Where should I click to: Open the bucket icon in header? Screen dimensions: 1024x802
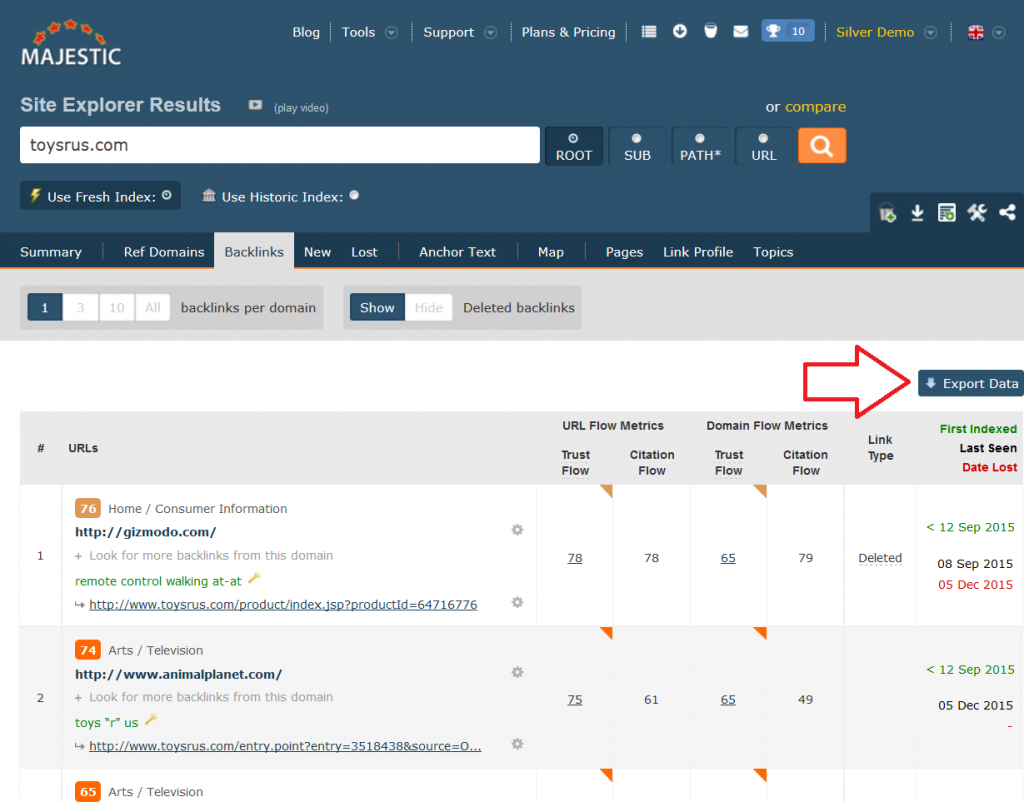711,31
